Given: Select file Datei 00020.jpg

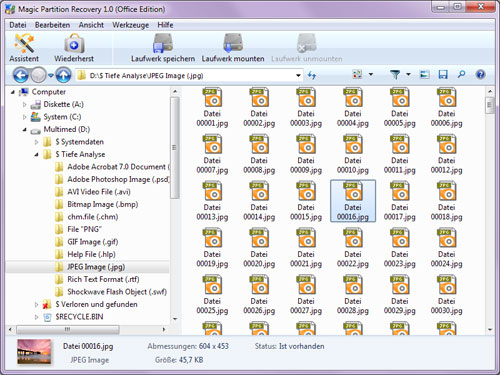Looking at the screenshot, I should (259, 249).
